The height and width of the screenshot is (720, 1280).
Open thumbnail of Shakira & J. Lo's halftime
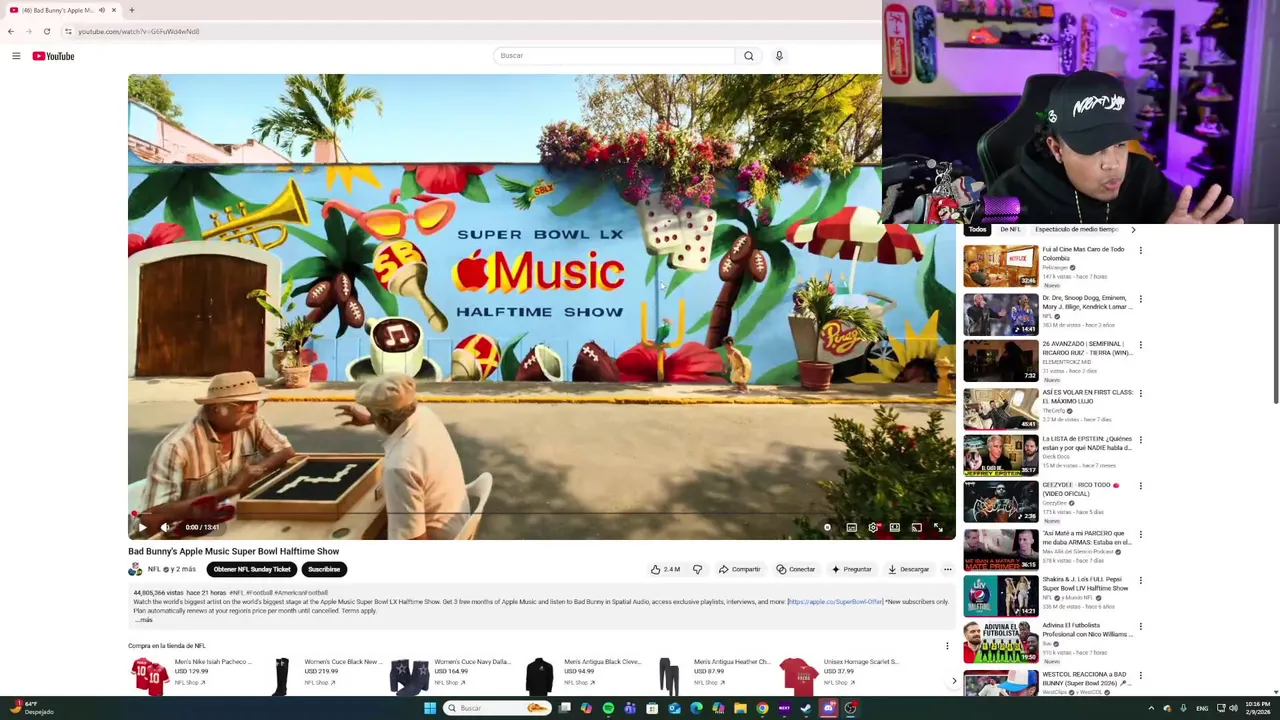(1001, 596)
